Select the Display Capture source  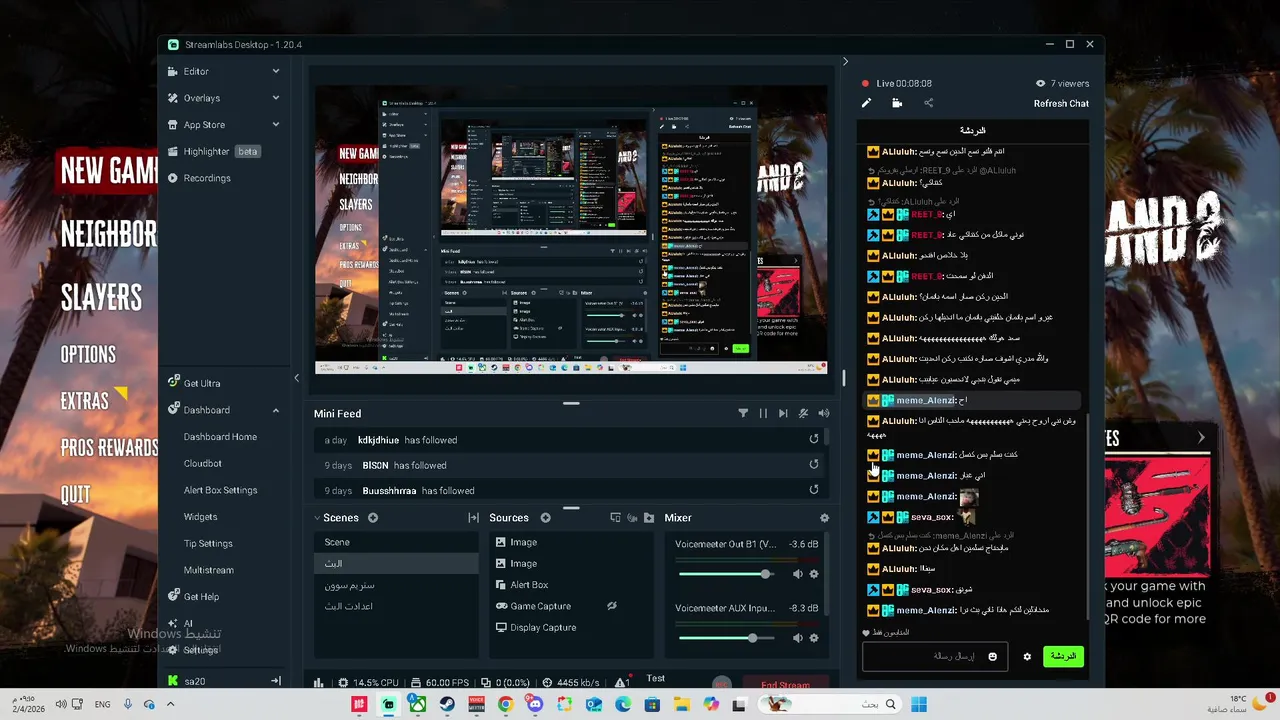[x=573, y=627]
